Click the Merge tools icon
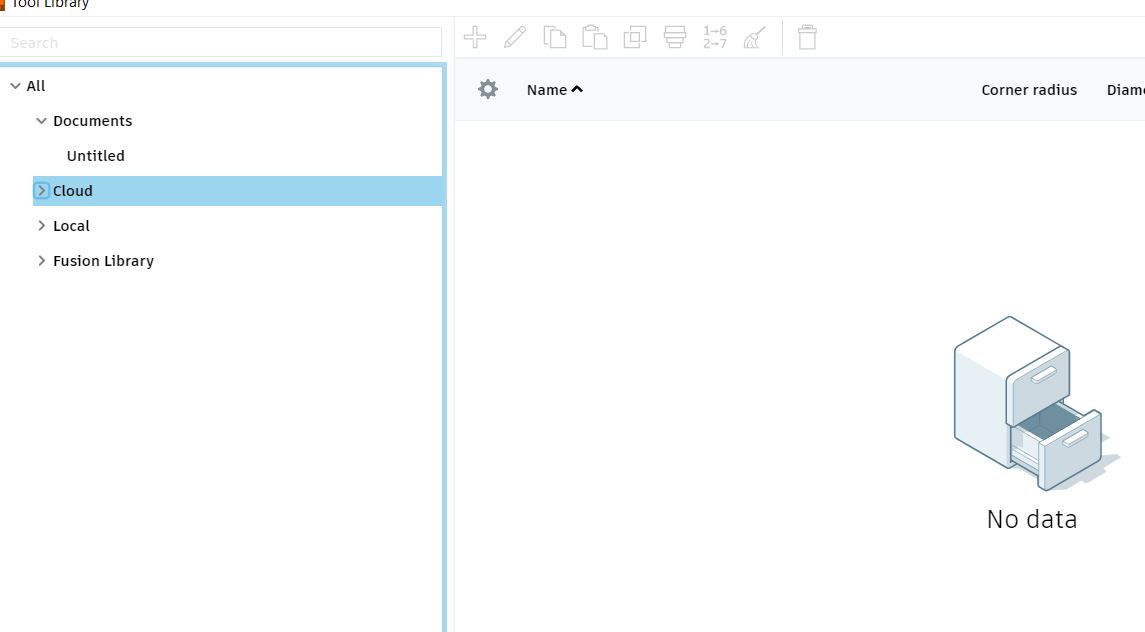 (x=675, y=37)
